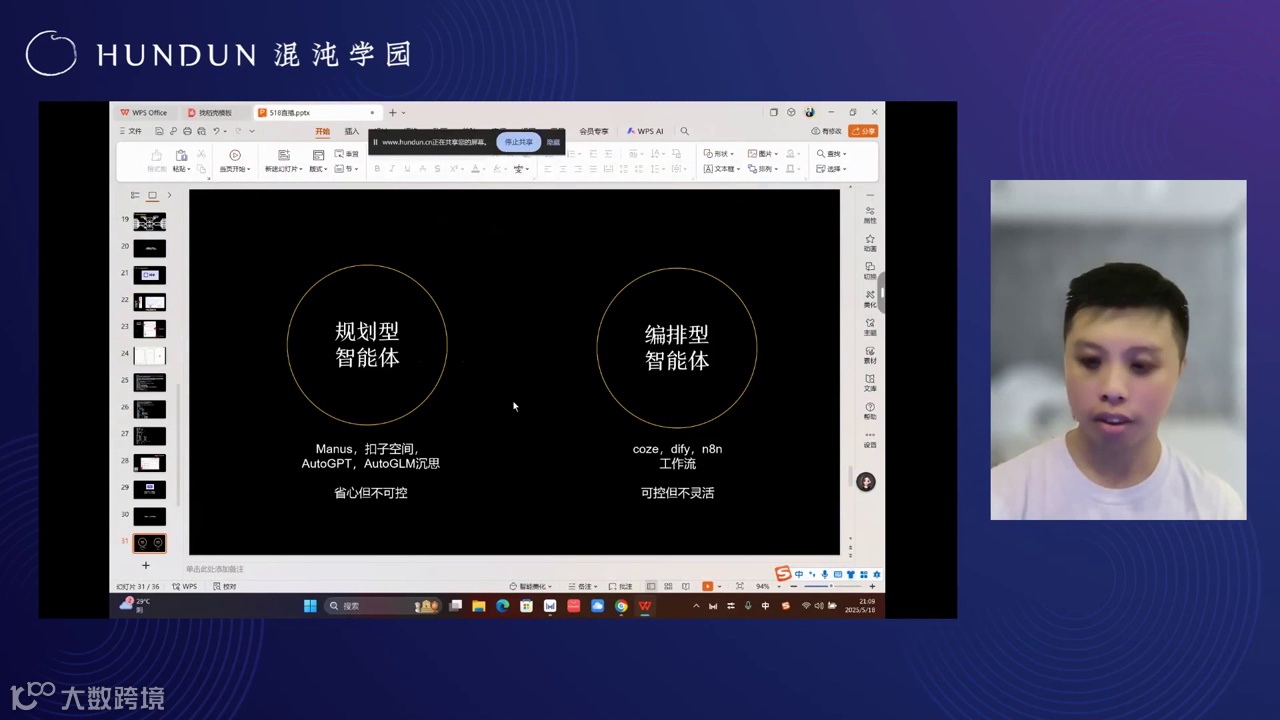Switch to the 插入 ribbon tab
This screenshot has width=1280, height=720.
click(352, 131)
